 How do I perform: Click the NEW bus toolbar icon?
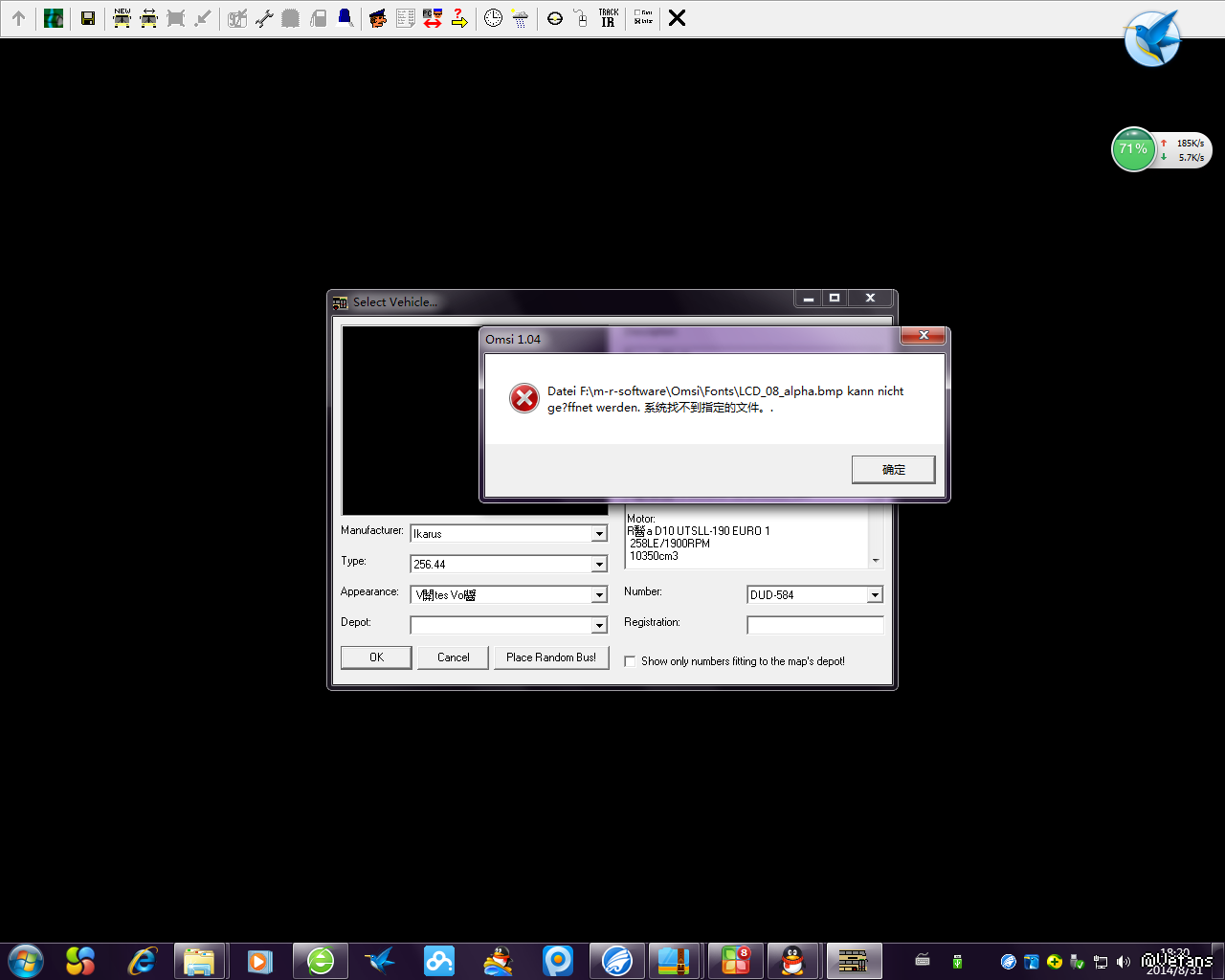click(122, 18)
